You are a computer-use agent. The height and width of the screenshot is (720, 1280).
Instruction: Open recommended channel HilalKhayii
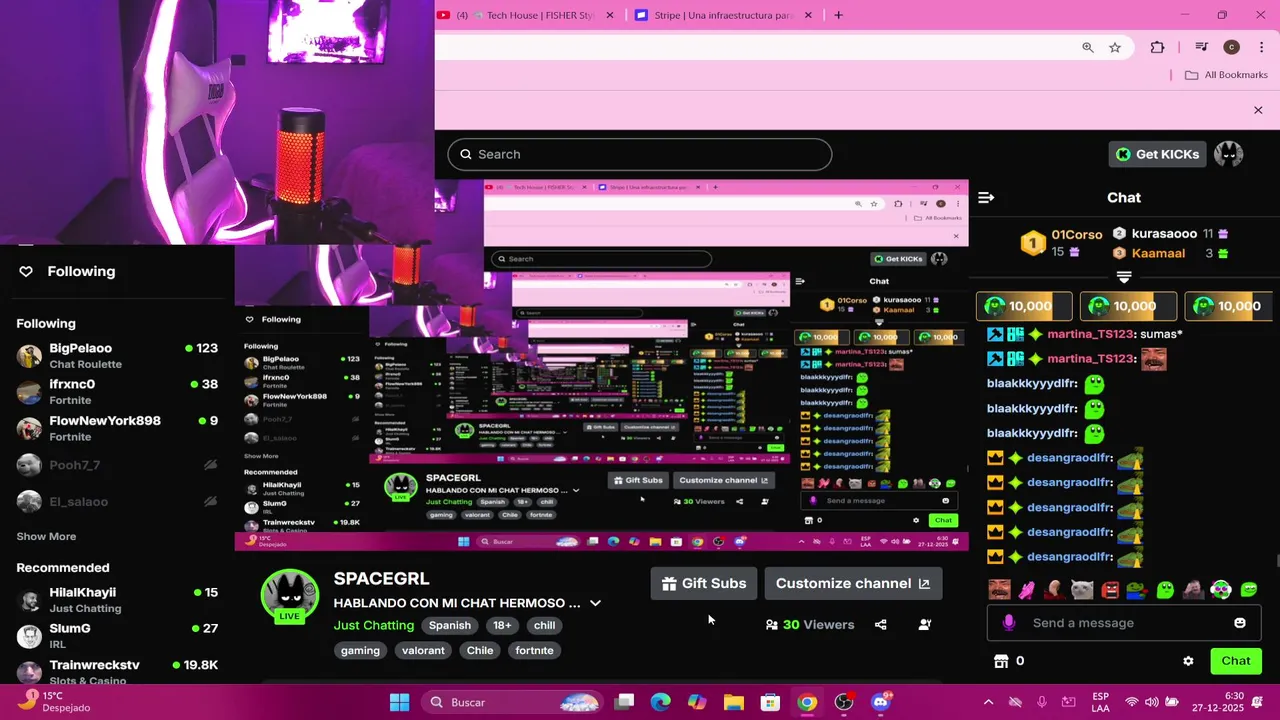[x=117, y=600]
